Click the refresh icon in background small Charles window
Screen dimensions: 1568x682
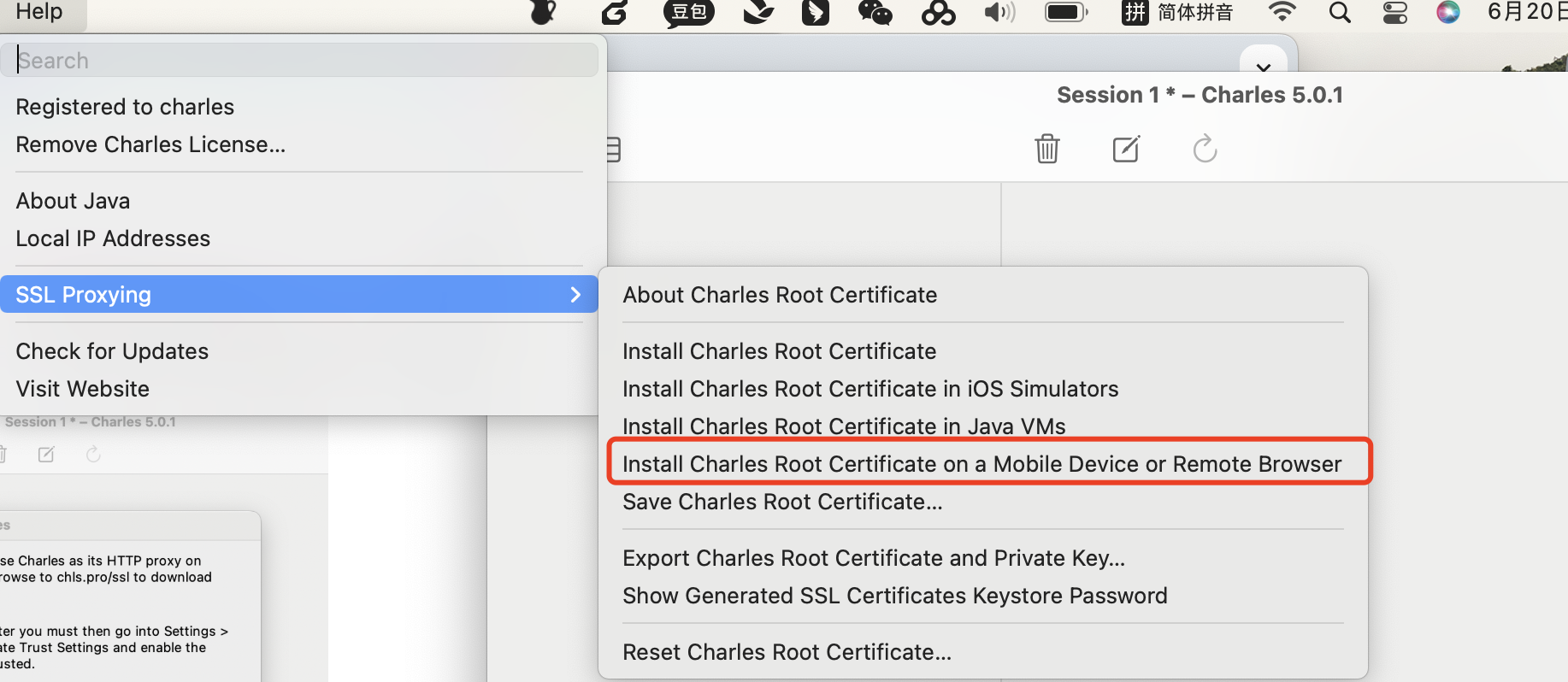click(93, 455)
